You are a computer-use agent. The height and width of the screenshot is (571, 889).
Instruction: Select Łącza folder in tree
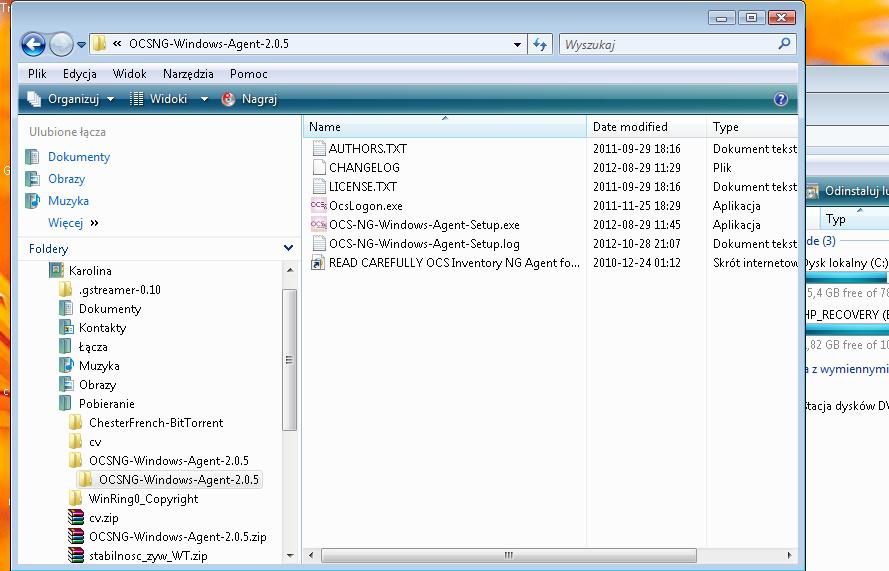pos(93,346)
